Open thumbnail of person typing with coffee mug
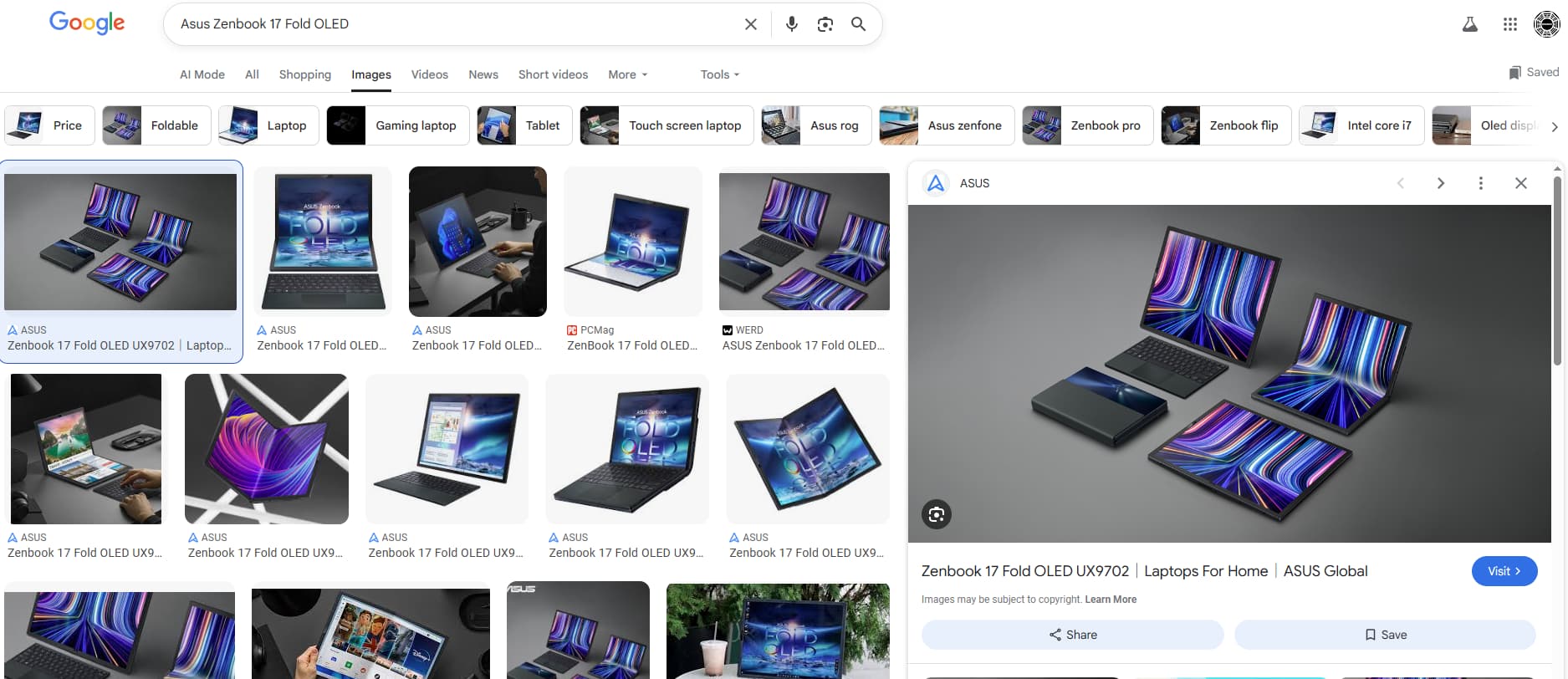Image resolution: width=1568 pixels, height=679 pixels. click(478, 242)
